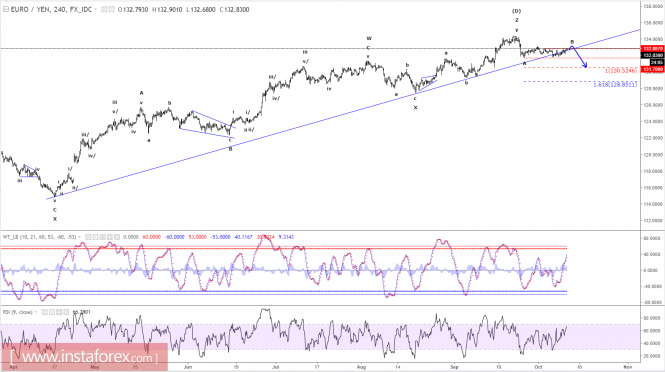Click the first small icon after the EURO / YEN title
The image size is (665, 372).
tap(104, 9)
